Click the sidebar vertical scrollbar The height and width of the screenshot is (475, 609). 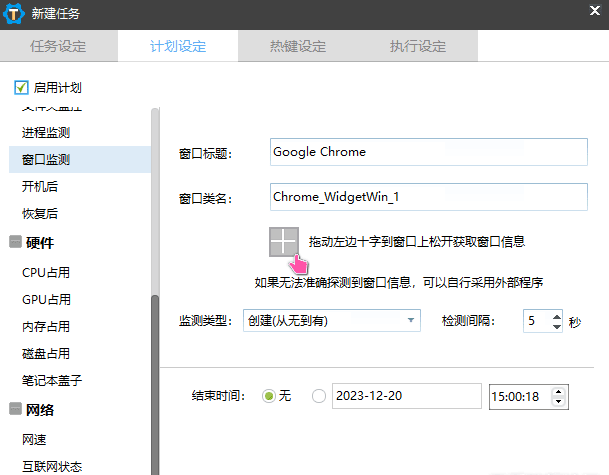155,380
